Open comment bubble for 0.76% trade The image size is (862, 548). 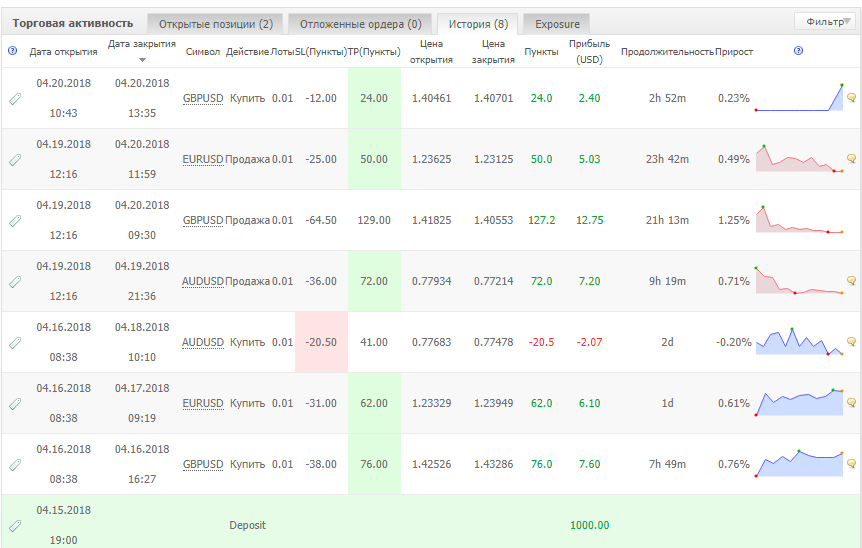[x=852, y=464]
